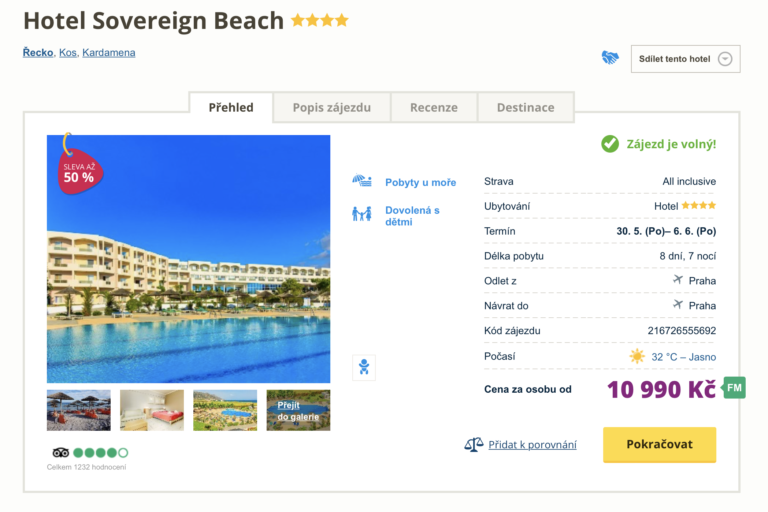
Task: Open the Kardamena location link
Action: [109, 52]
